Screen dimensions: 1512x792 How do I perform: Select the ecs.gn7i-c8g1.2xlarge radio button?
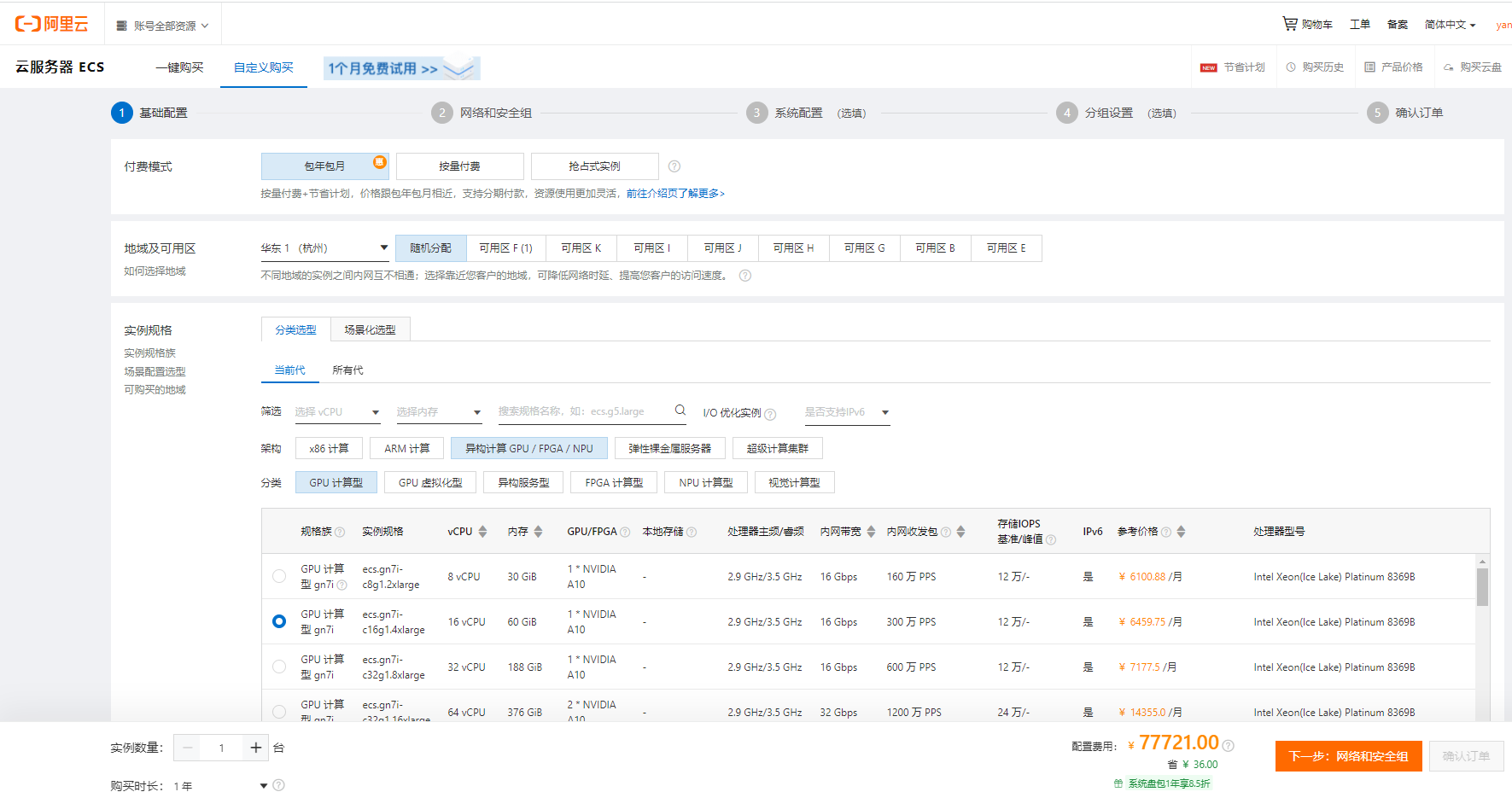pos(279,576)
